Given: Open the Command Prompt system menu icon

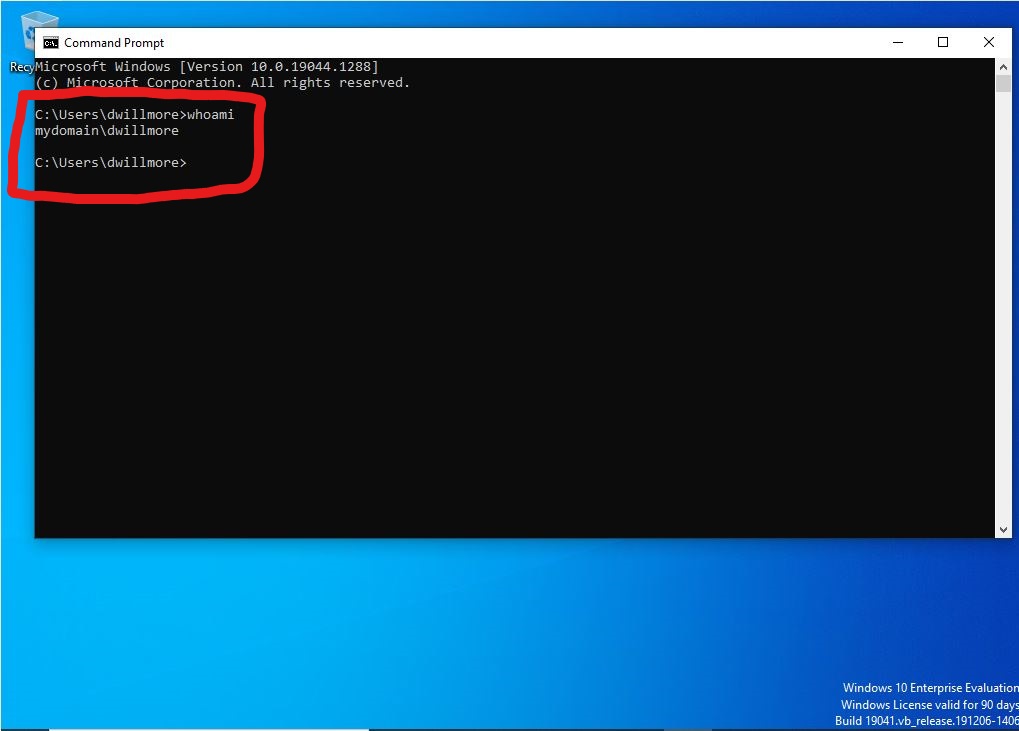Looking at the screenshot, I should point(51,43).
